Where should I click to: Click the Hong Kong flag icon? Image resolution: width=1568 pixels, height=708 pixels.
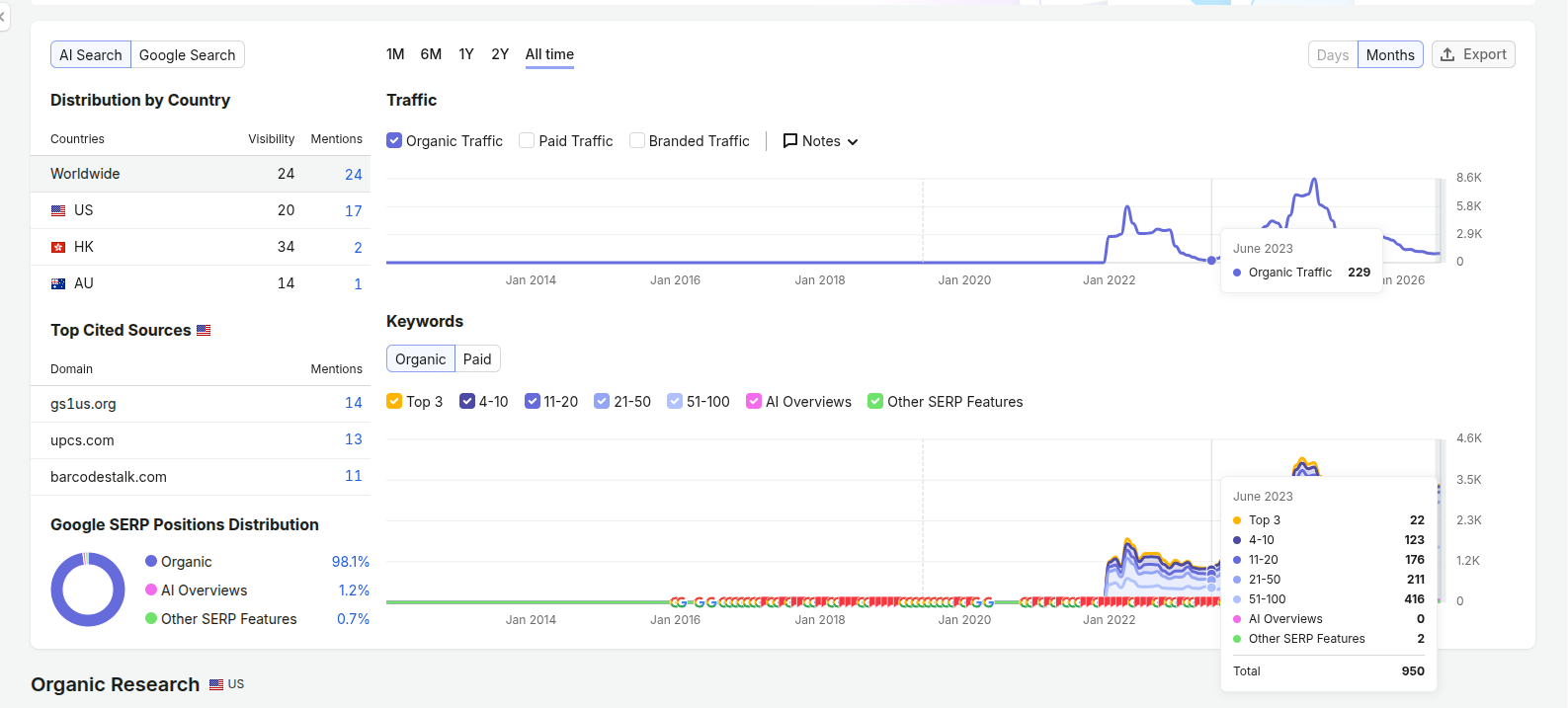pyautogui.click(x=58, y=247)
